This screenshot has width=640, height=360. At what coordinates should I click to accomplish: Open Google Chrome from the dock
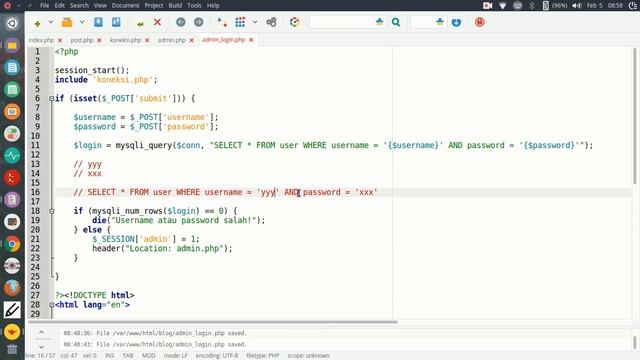pos(12,244)
